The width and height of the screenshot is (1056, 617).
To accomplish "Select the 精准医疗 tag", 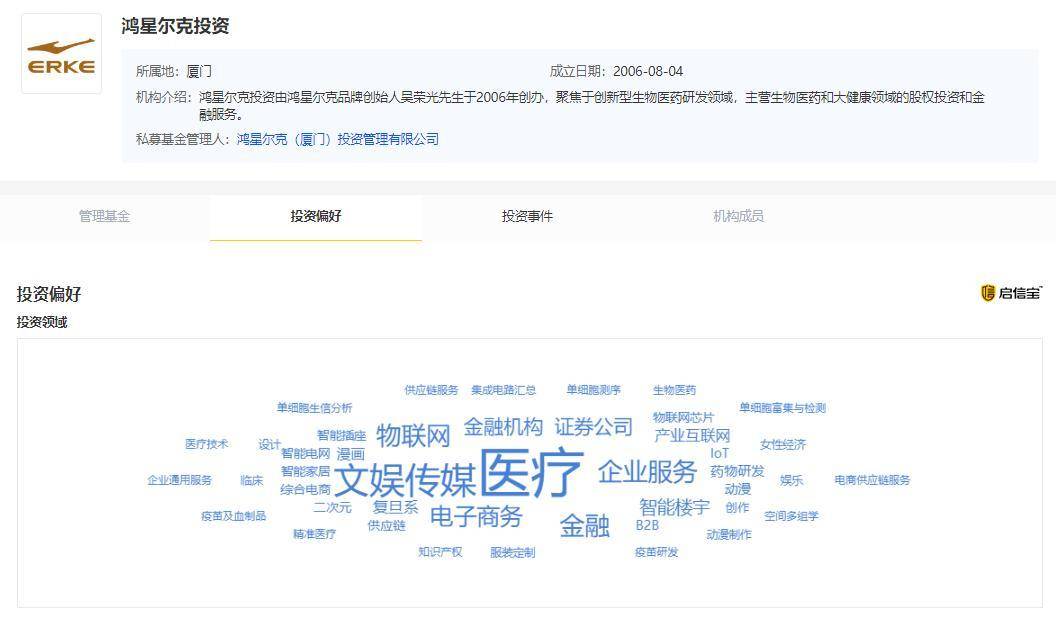I will click(315, 534).
